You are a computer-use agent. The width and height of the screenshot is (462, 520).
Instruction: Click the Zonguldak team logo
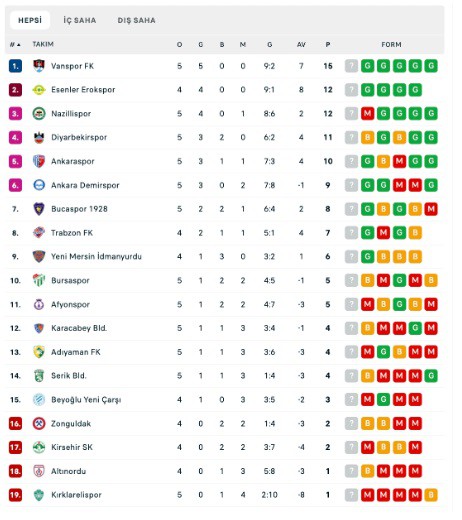[x=39, y=423]
